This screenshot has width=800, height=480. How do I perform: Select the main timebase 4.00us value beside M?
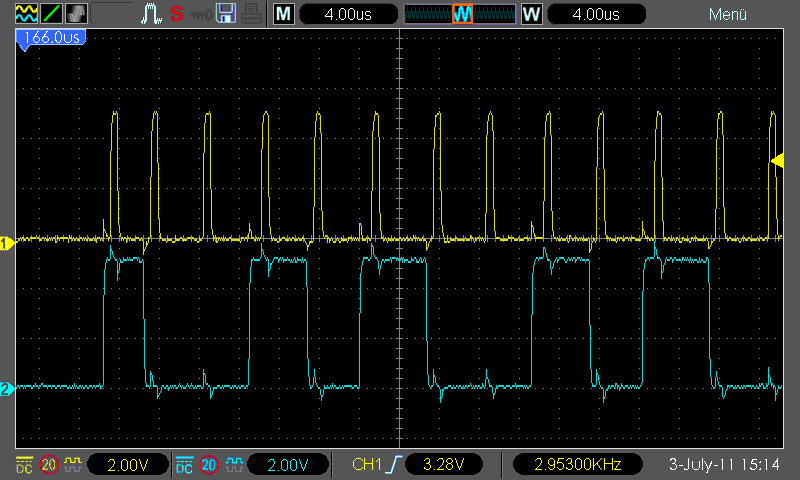coord(348,14)
